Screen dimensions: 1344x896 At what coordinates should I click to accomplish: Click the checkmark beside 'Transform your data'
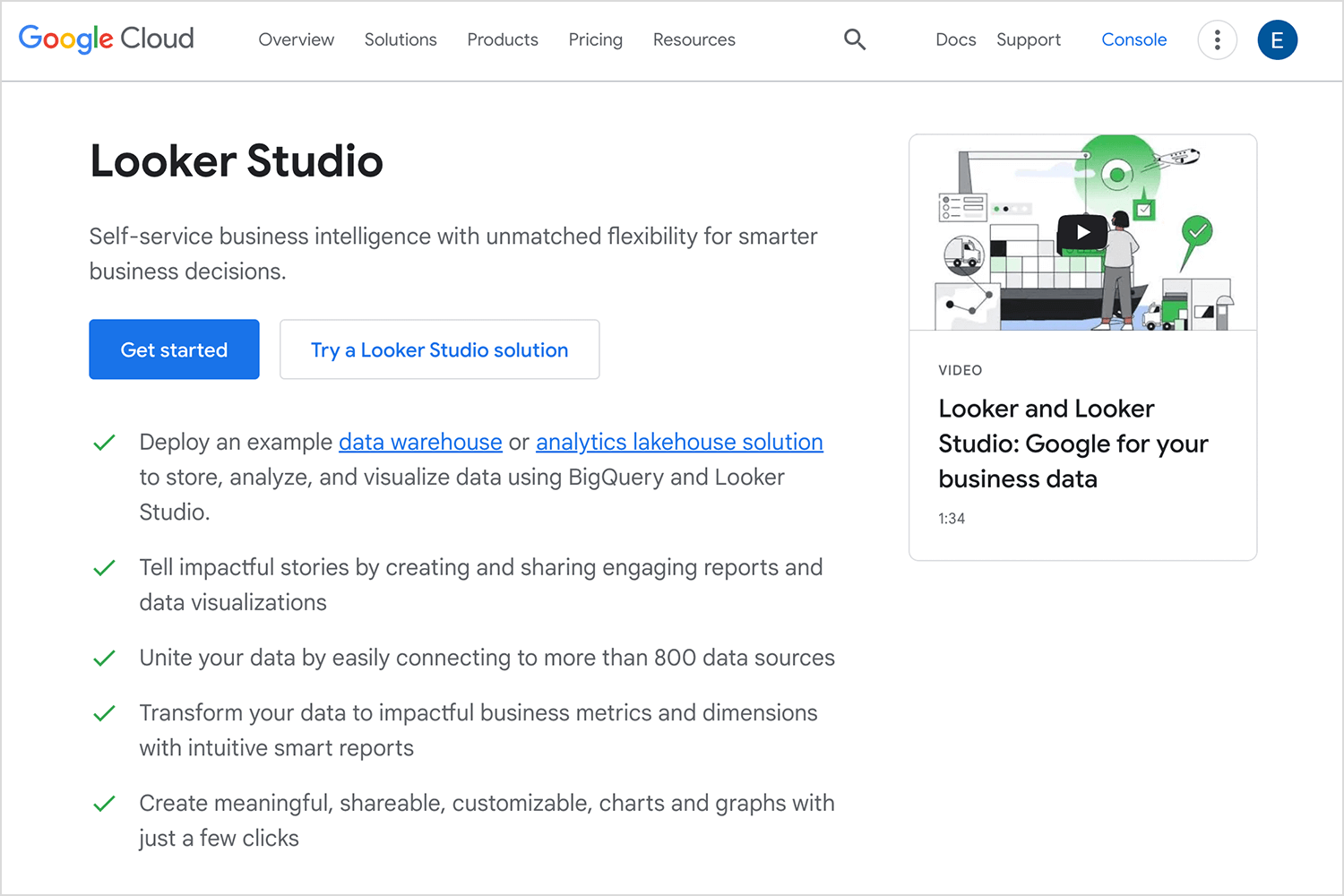(104, 713)
